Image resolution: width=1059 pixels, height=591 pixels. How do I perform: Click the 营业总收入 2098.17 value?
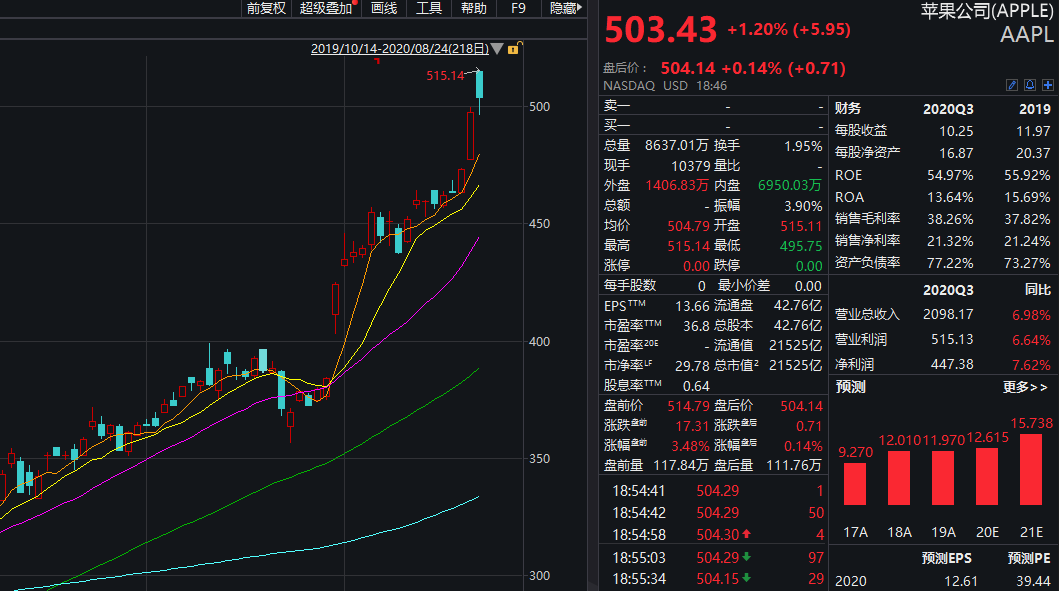pyautogui.click(x=948, y=314)
